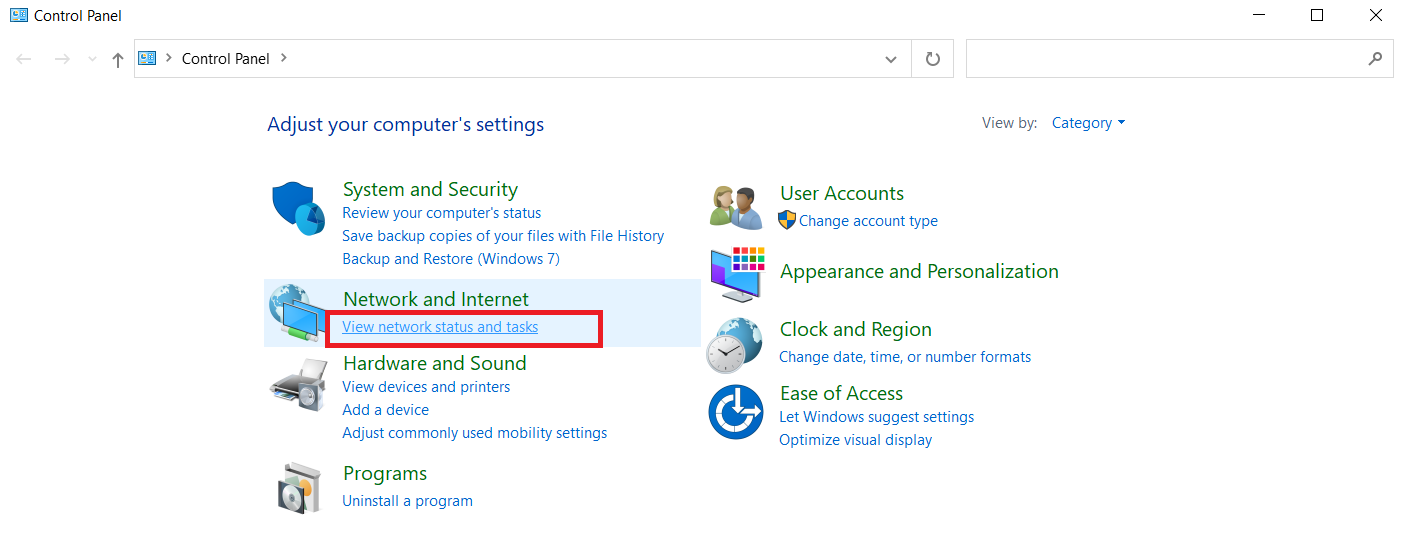Open the address bar history dropdown
The image size is (1406, 557).
[x=890, y=59]
